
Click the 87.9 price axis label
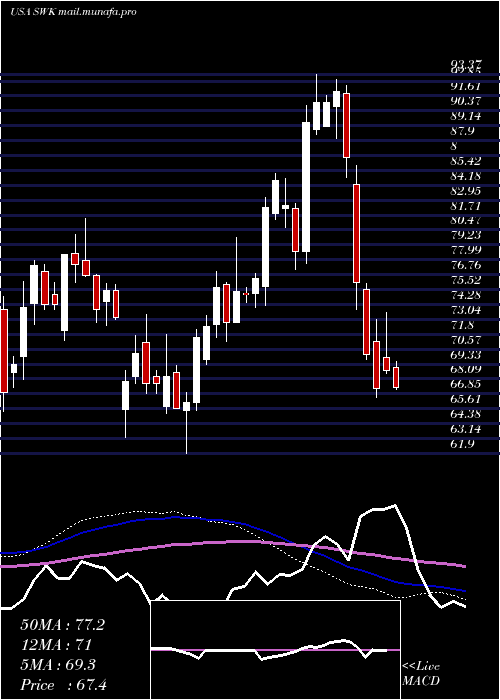(x=462, y=131)
